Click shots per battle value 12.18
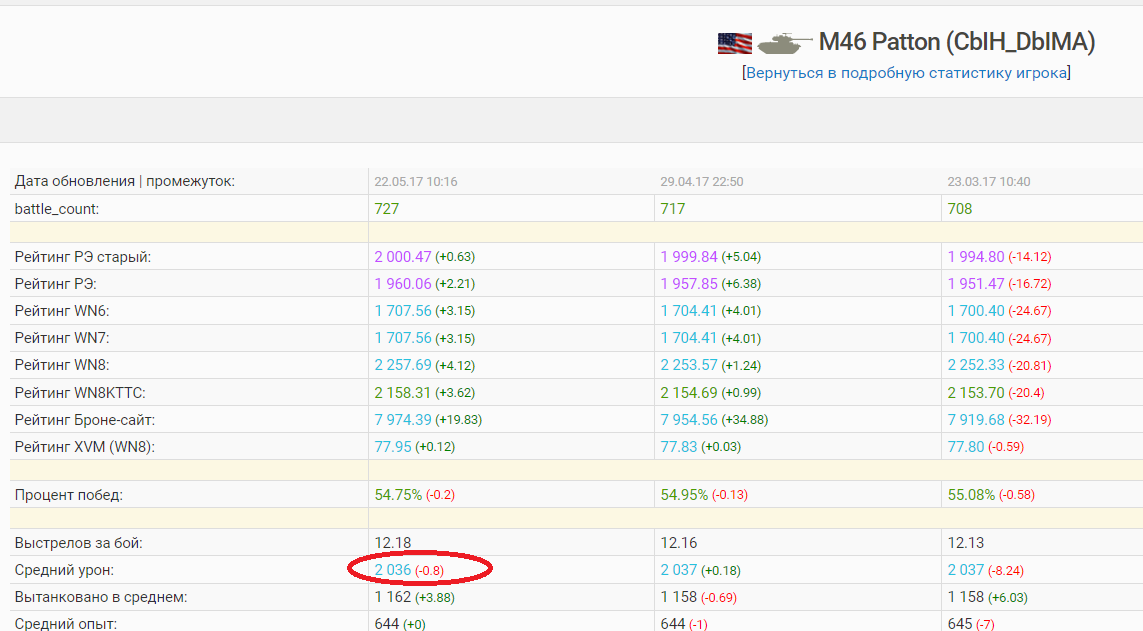1143x631 pixels. point(393,543)
